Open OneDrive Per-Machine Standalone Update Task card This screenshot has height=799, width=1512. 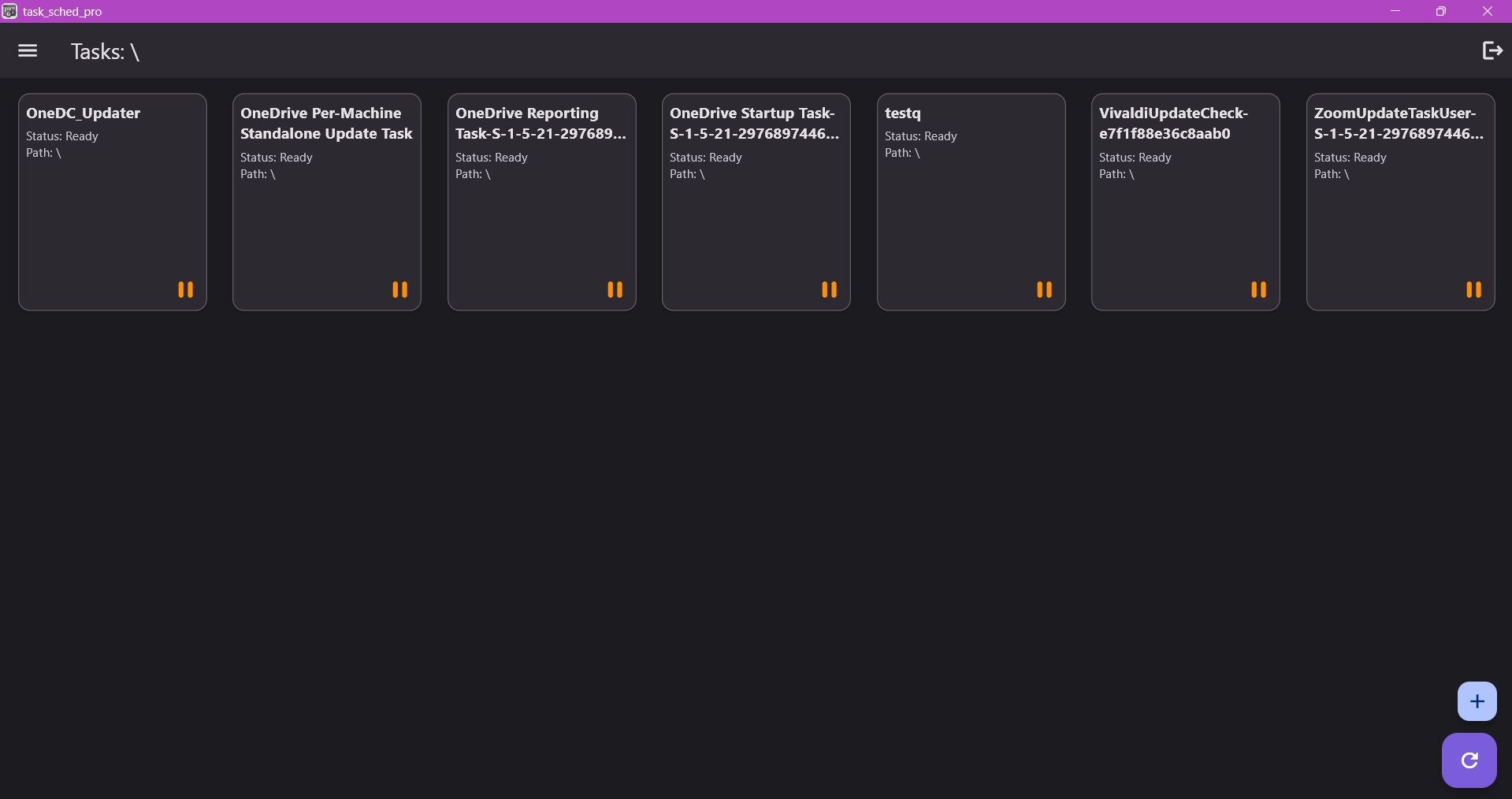pyautogui.click(x=327, y=202)
